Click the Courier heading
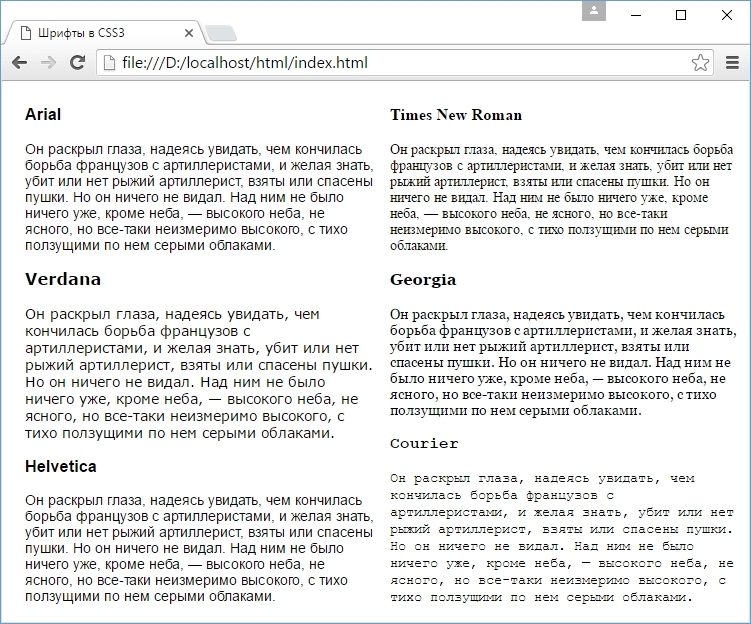Screen dimensions: 751x624 point(424,443)
